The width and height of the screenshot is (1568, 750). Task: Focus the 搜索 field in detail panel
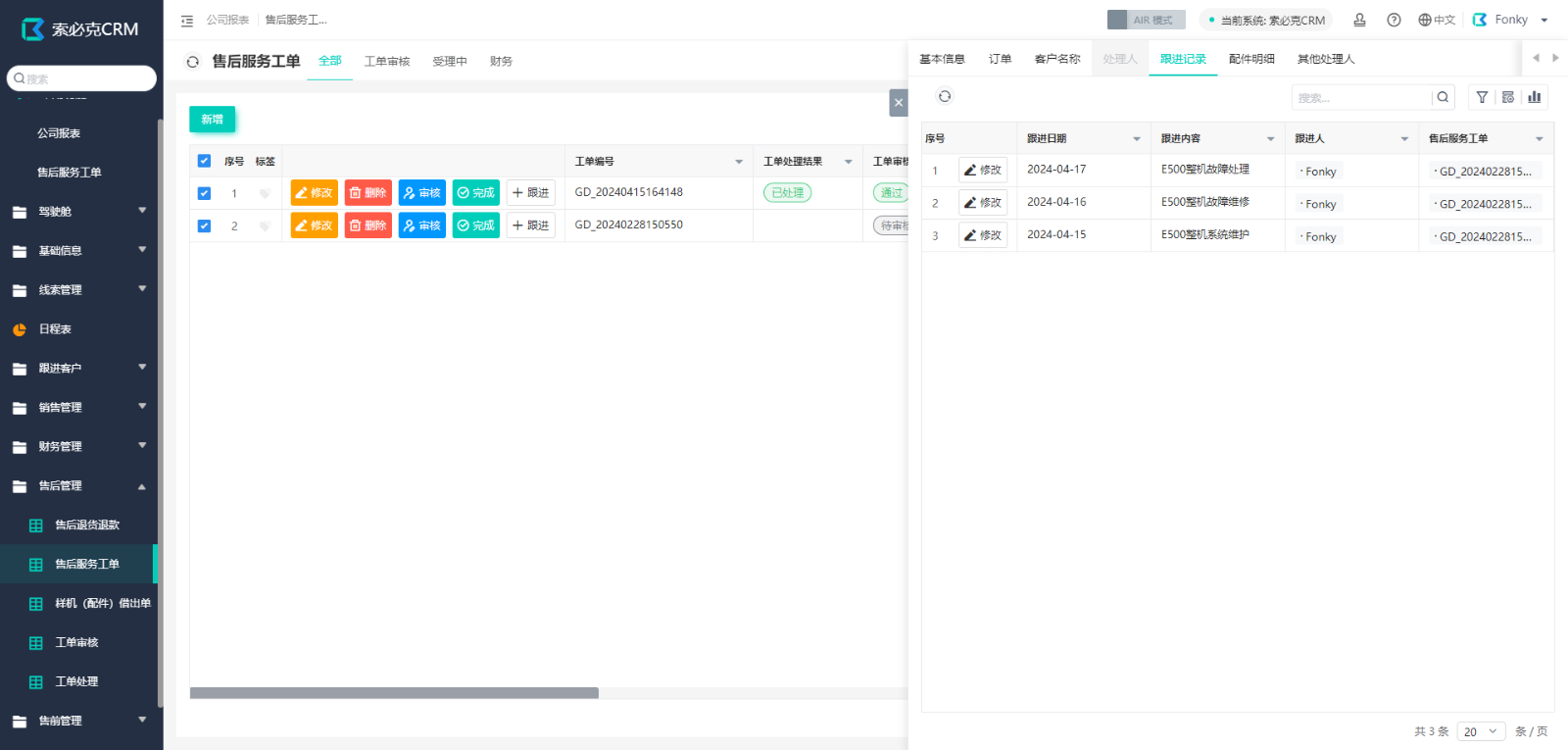tap(1361, 97)
